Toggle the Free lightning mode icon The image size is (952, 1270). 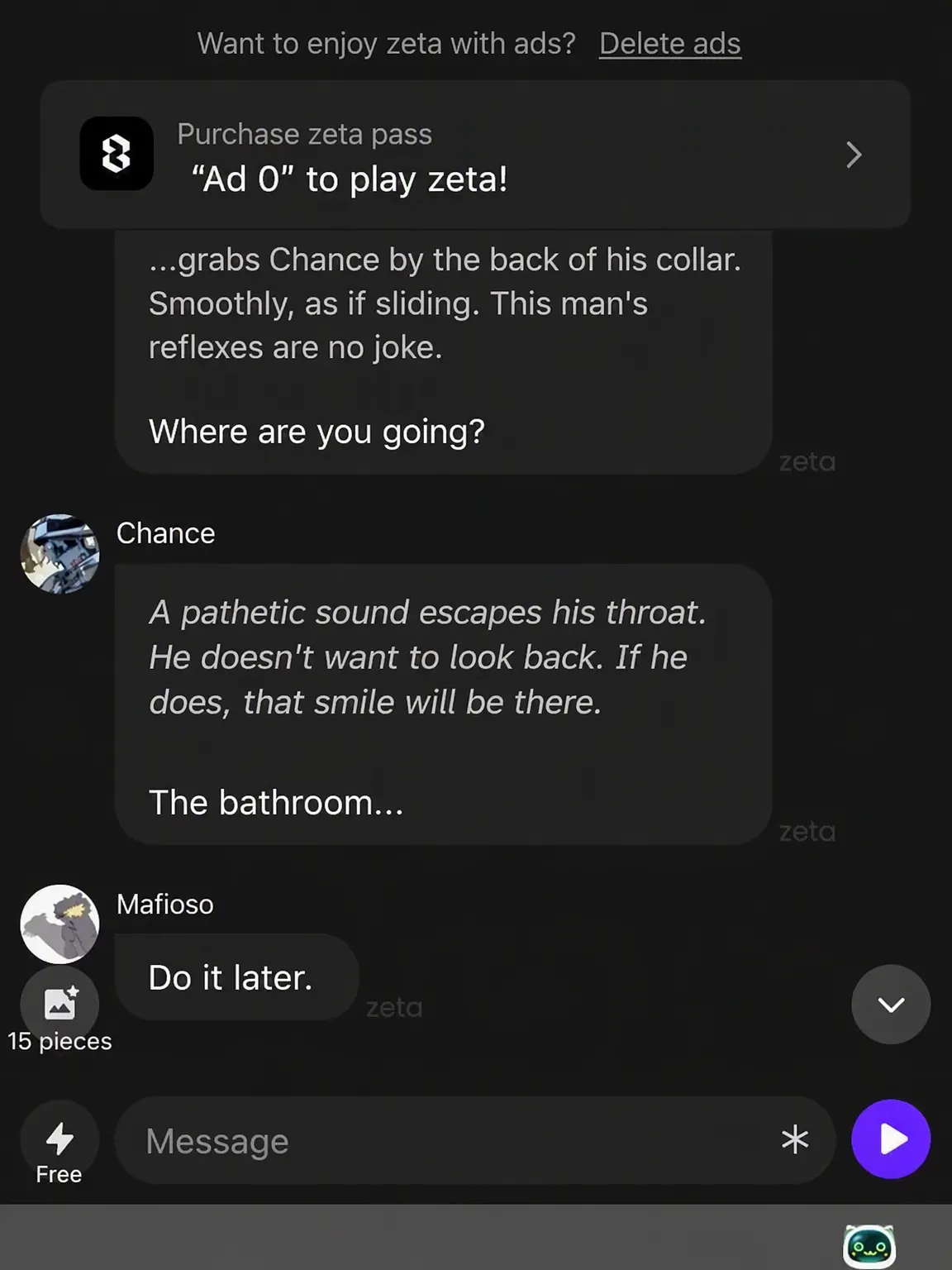pos(59,1139)
